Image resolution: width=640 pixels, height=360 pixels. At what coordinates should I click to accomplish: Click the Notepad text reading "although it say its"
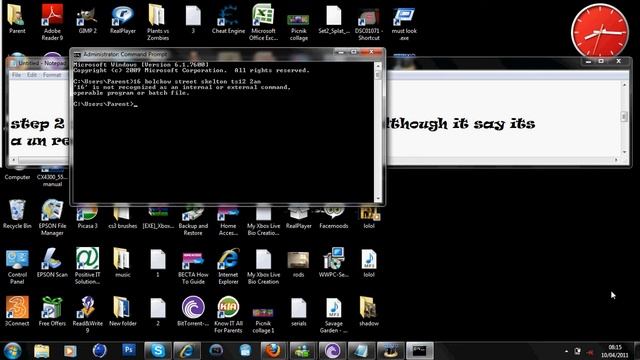point(460,124)
